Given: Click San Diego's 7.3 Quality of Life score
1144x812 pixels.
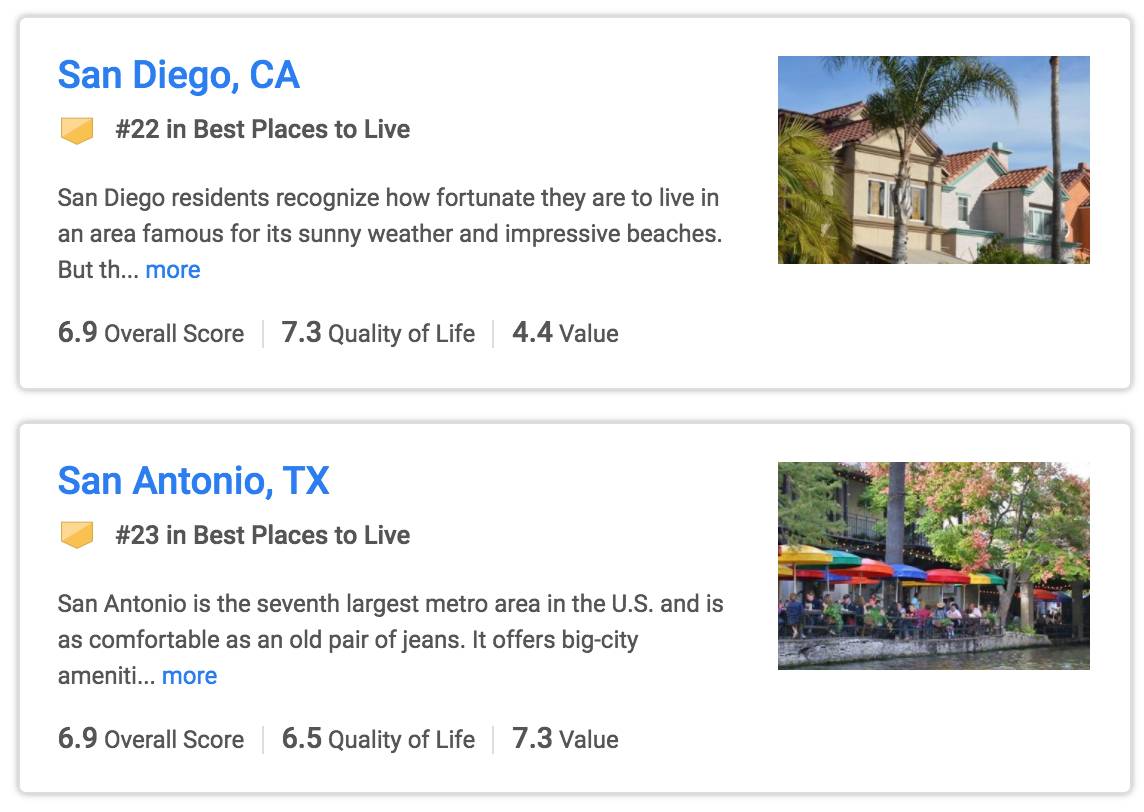Looking at the screenshot, I should 378,333.
